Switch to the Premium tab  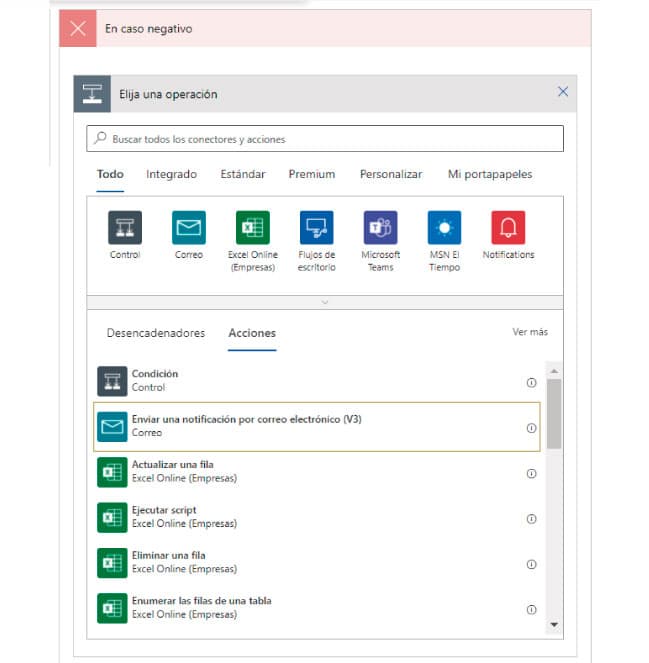click(311, 174)
